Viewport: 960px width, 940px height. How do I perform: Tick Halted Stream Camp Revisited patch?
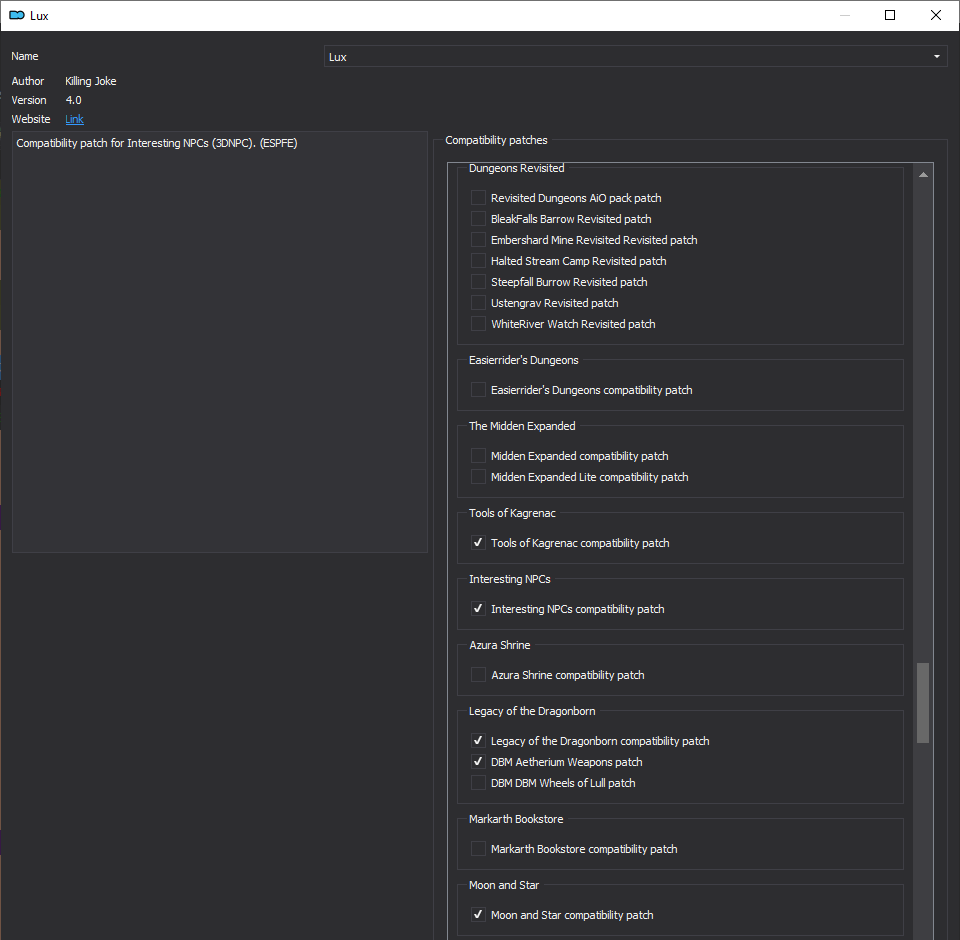(x=479, y=261)
